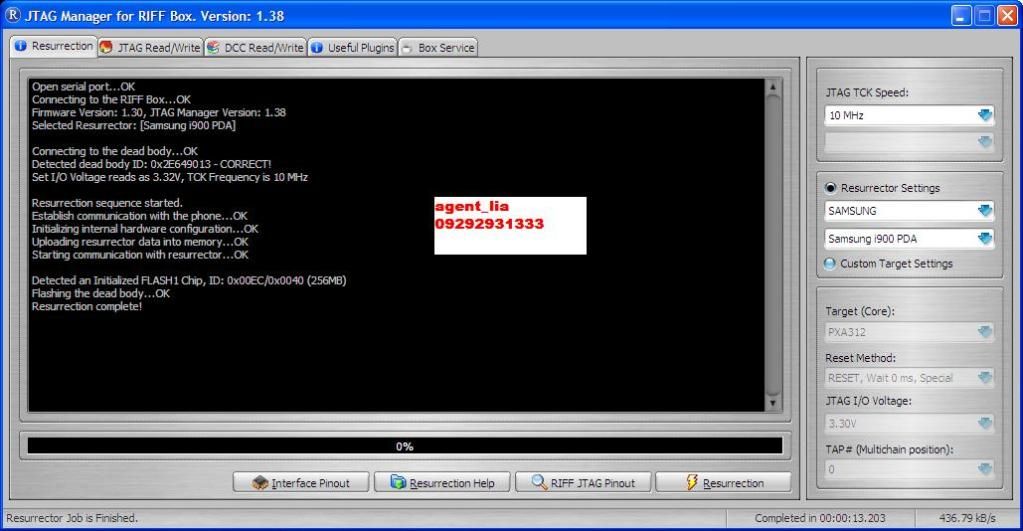The width and height of the screenshot is (1023, 531).
Task: Open the empty dropdown below TCK speed
Action: click(909, 142)
